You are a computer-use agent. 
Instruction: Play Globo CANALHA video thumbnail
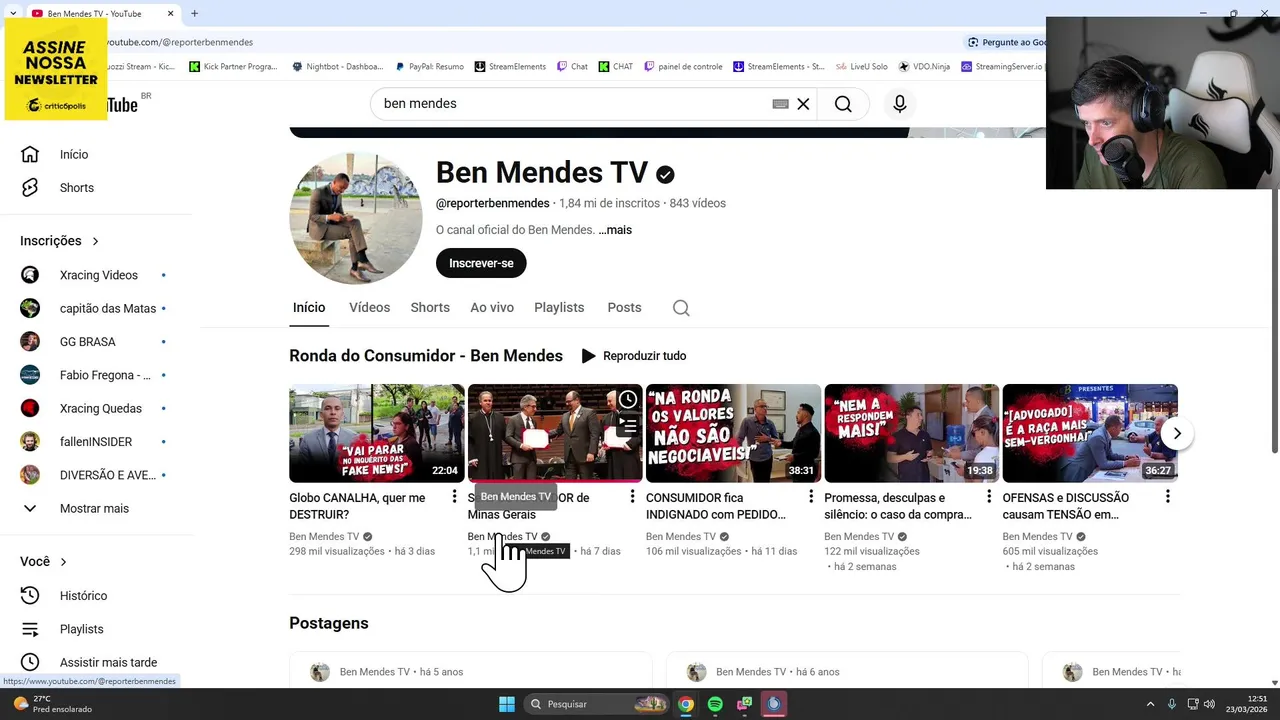(377, 433)
